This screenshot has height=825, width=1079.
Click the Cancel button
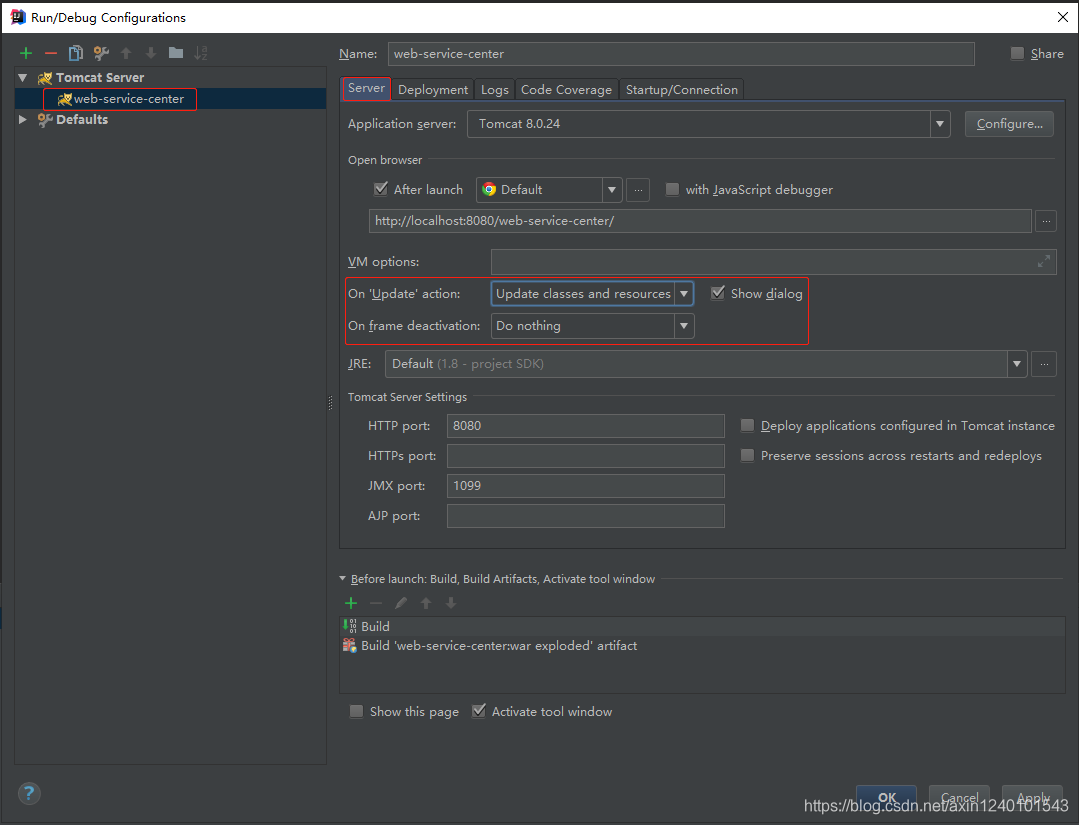(x=959, y=797)
